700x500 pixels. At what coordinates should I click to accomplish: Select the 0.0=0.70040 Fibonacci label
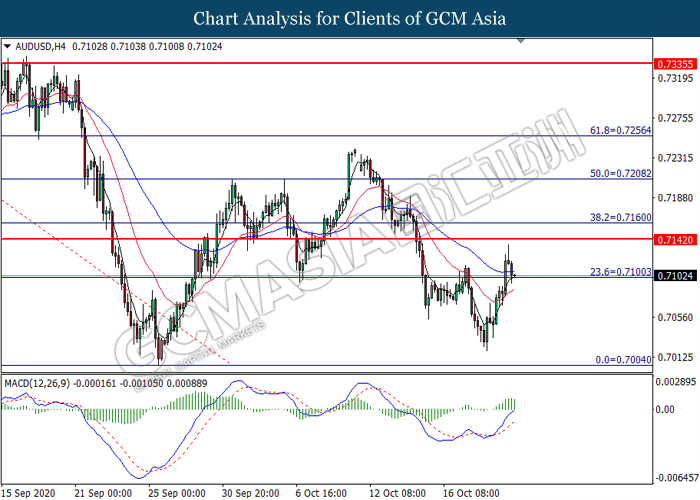(623, 359)
